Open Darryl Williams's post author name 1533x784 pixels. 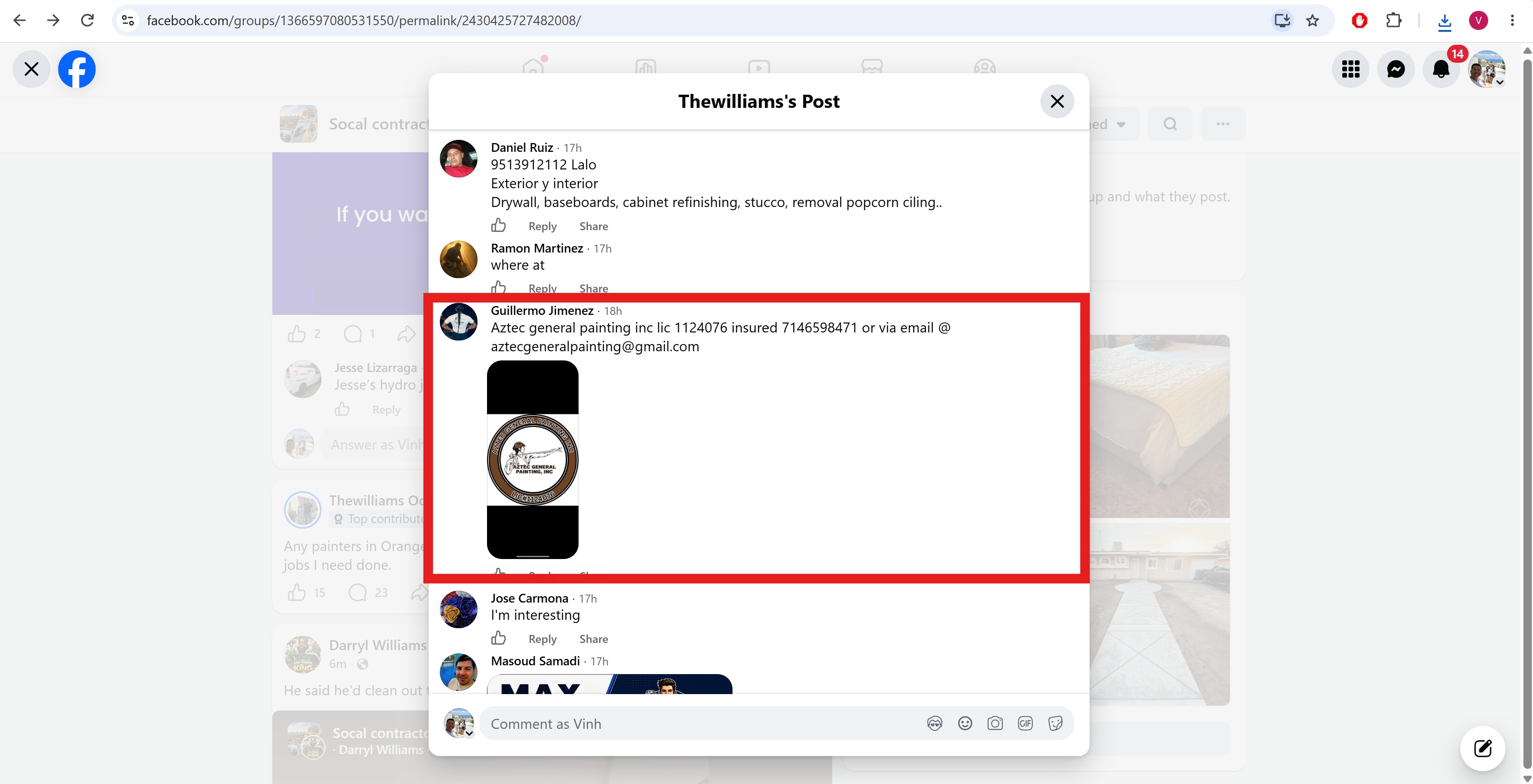(x=378, y=645)
